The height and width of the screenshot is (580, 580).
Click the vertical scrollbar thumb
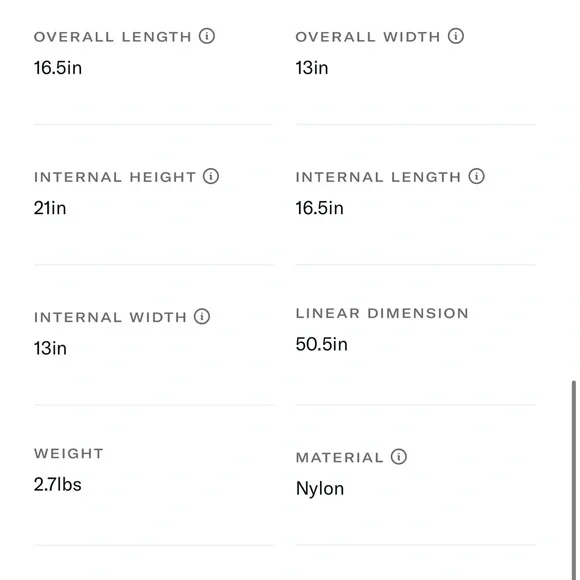(574, 479)
